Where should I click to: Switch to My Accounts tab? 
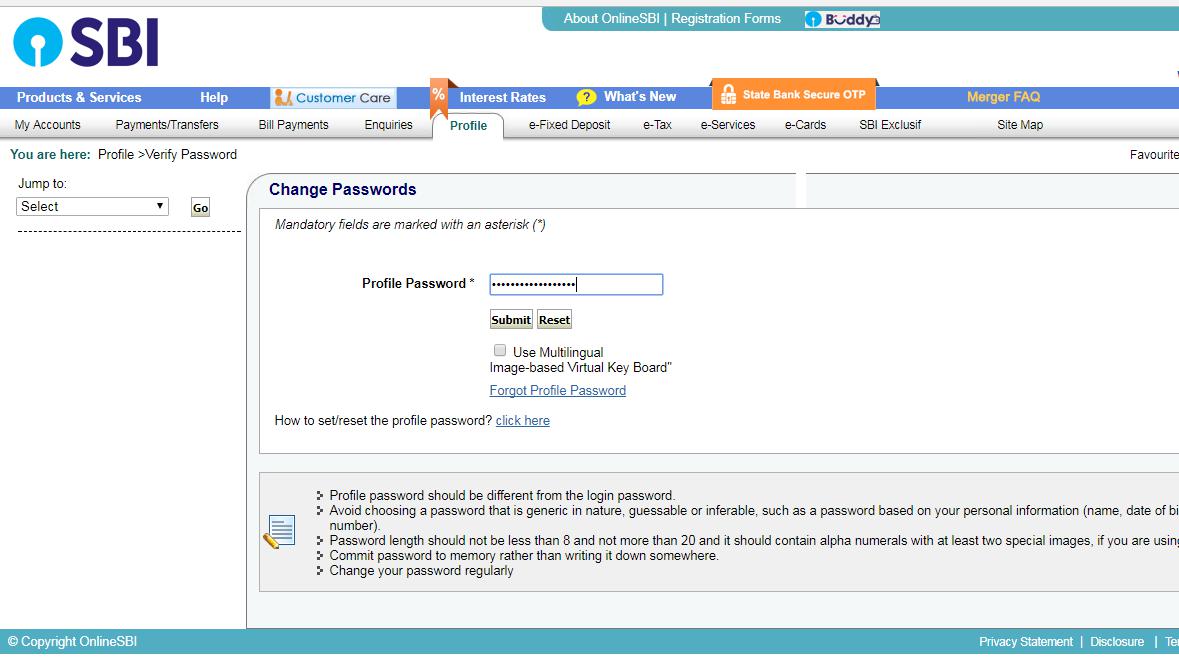click(x=47, y=125)
